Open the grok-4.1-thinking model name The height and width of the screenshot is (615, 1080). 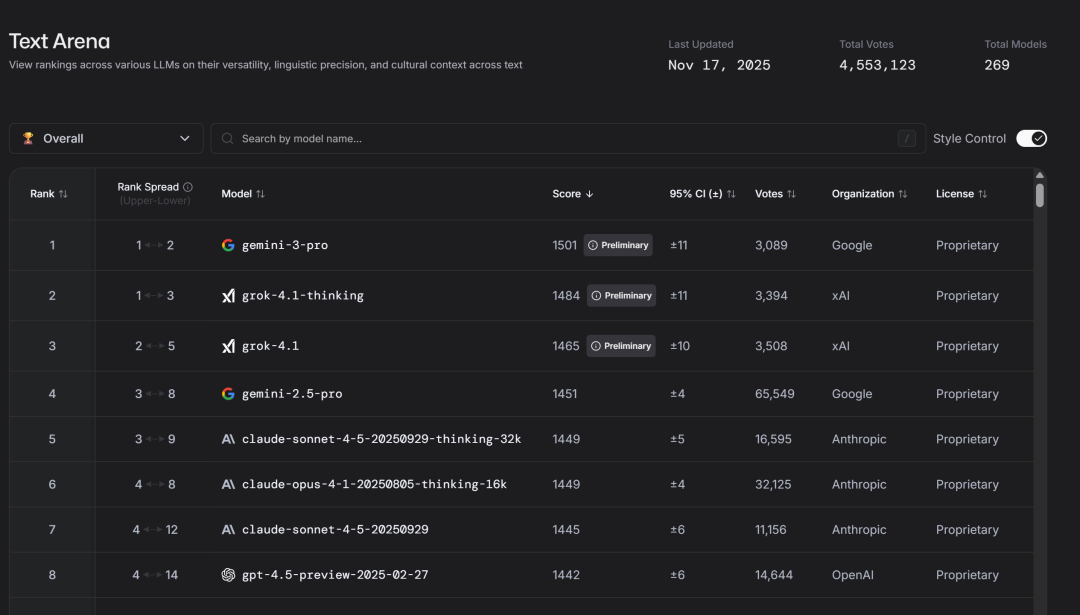(302, 295)
